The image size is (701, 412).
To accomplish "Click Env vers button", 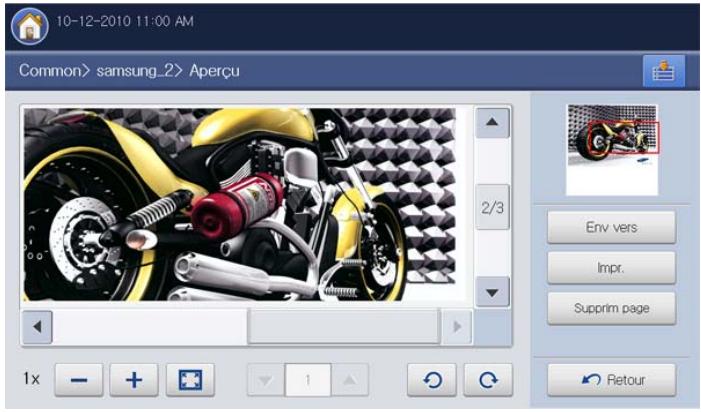I will 611,227.
